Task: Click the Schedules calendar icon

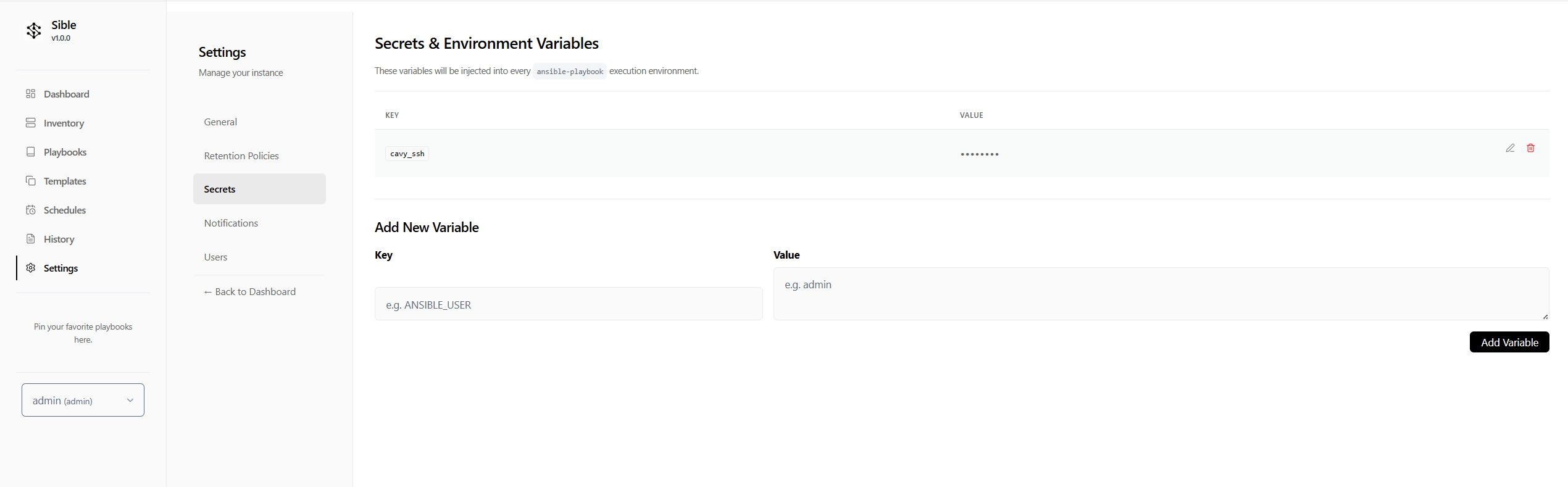Action: pos(30,210)
